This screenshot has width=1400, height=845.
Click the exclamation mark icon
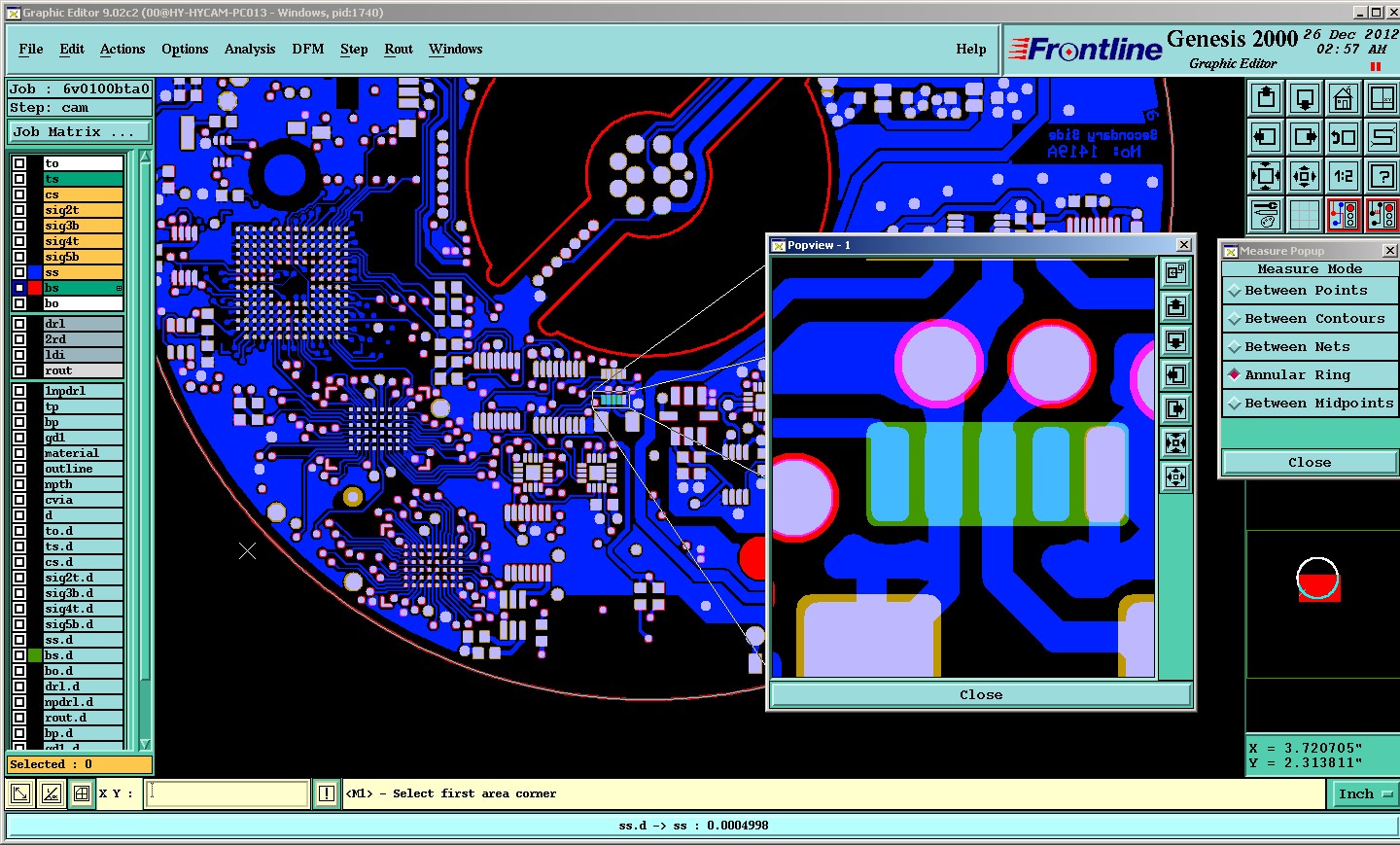(327, 793)
